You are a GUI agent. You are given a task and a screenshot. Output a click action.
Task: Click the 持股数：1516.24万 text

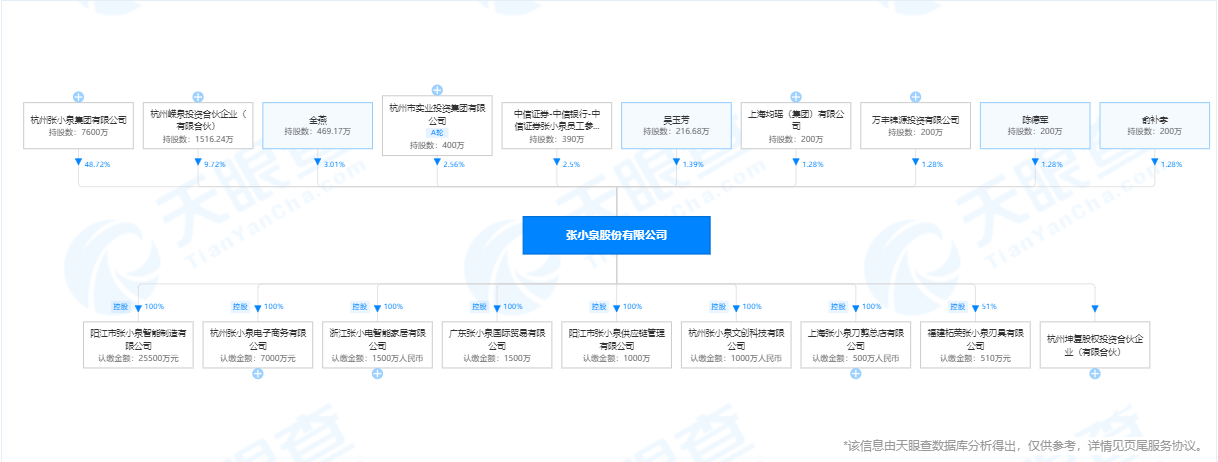198,138
